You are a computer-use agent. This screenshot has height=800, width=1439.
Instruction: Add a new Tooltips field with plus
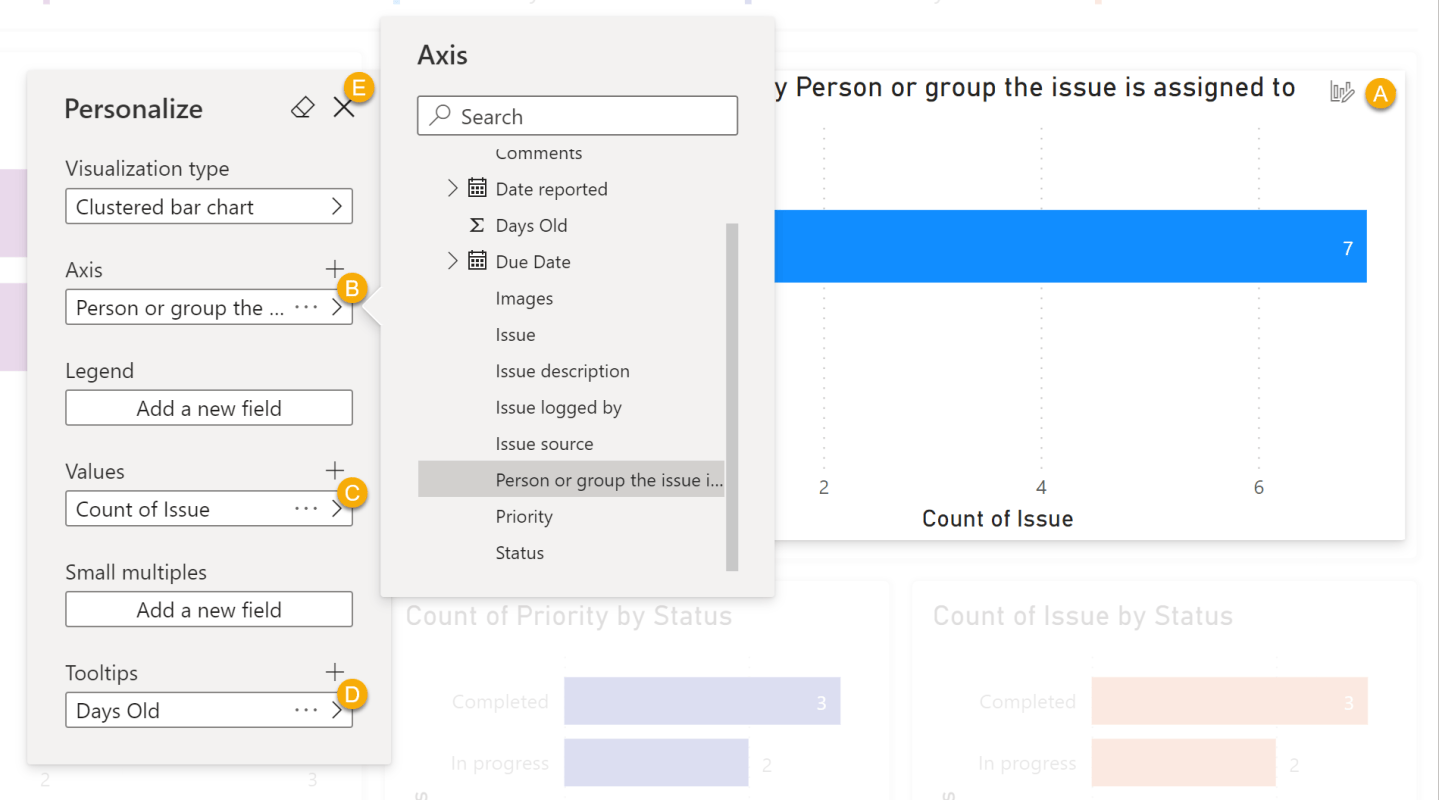[335, 672]
